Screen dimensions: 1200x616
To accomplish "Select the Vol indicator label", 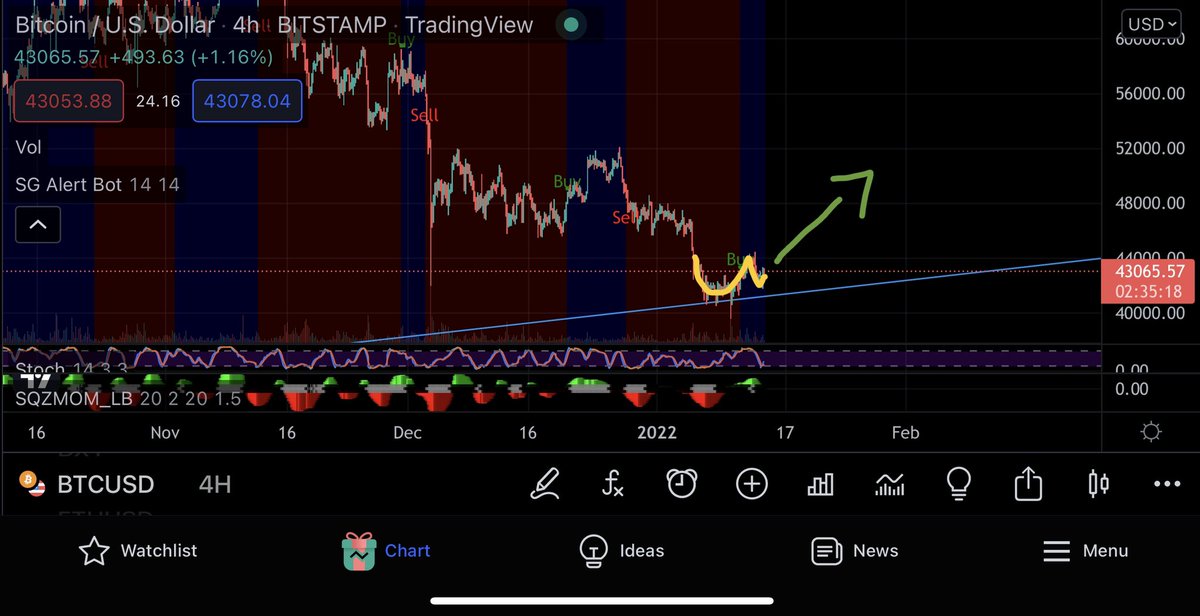I will (x=29, y=148).
